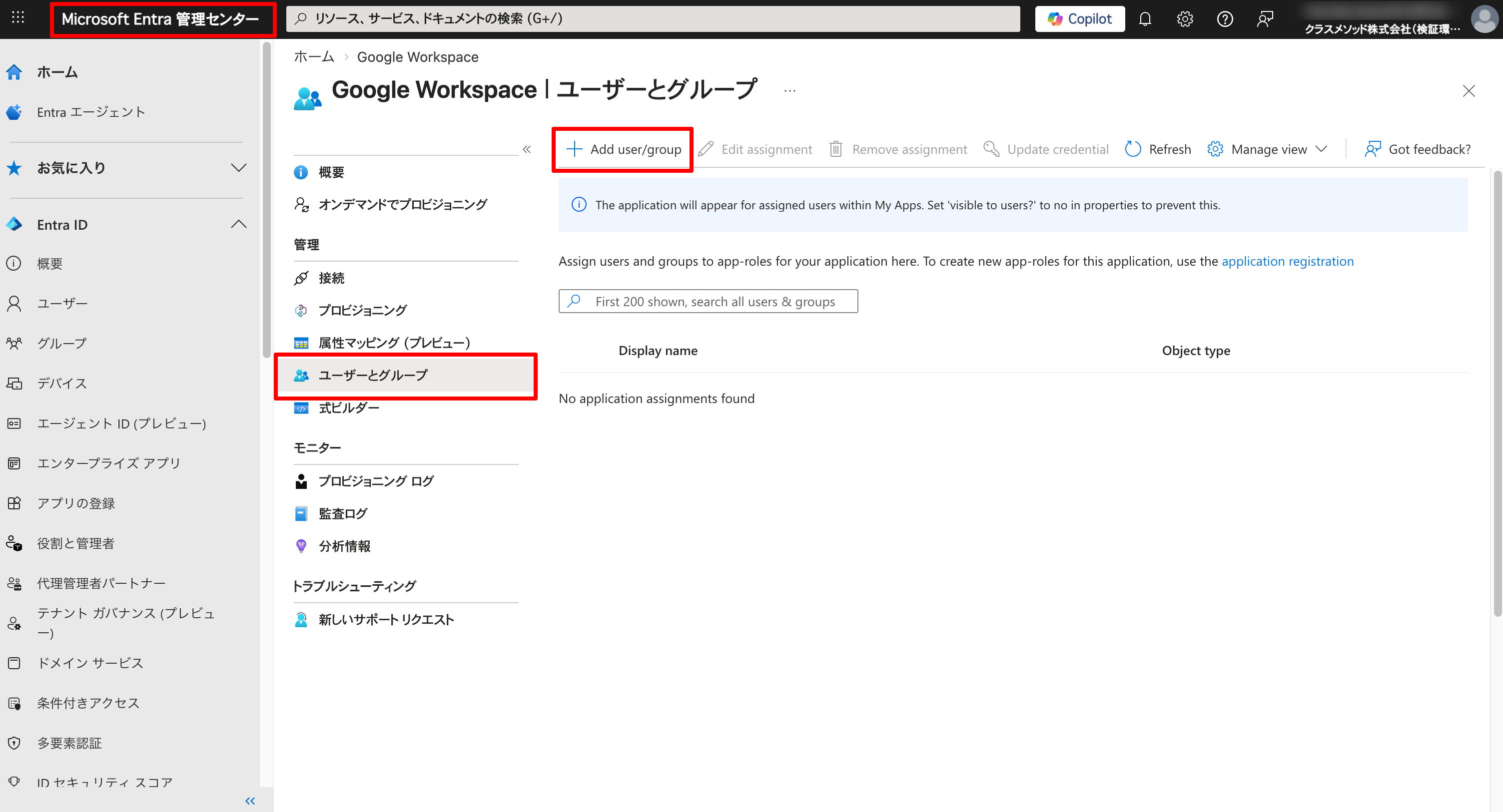The width and height of the screenshot is (1503, 812).
Task: Click Refresh to reload assignments
Action: click(x=1158, y=149)
